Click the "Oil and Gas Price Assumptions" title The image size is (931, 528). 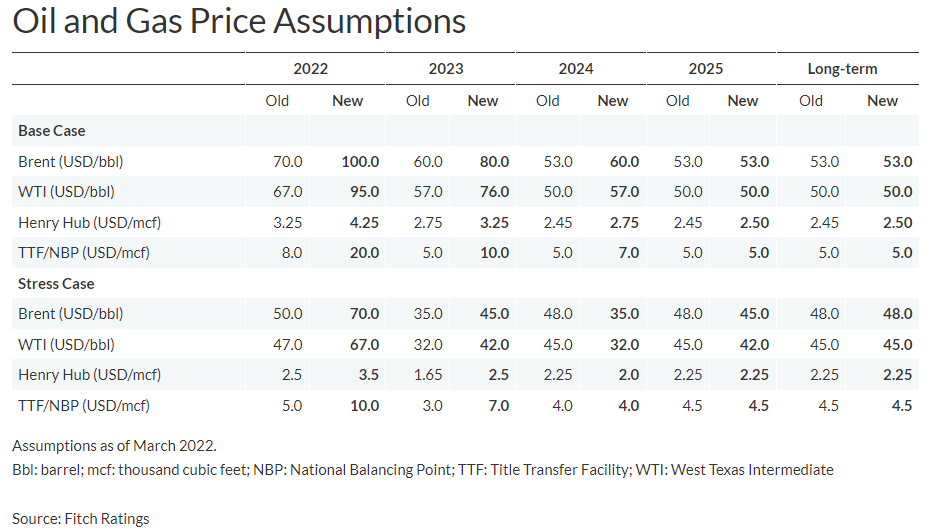(x=239, y=21)
